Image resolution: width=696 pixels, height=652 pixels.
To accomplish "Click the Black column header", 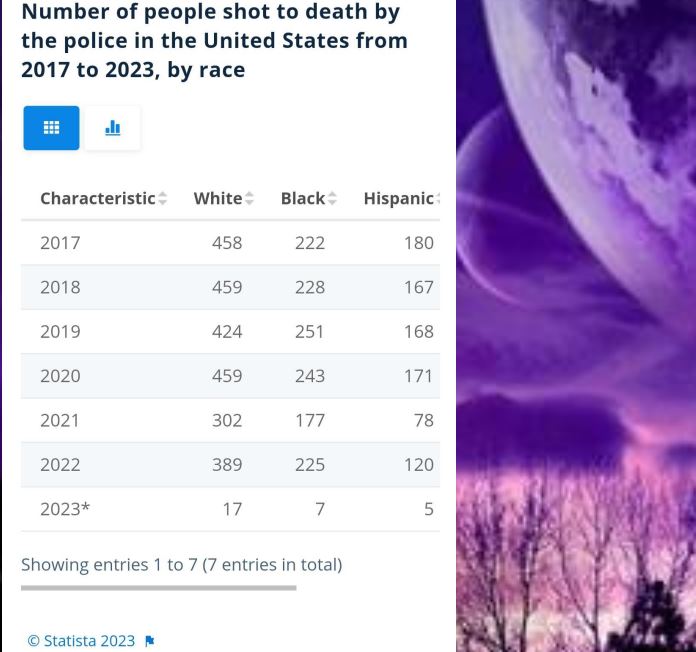I will click(303, 198).
